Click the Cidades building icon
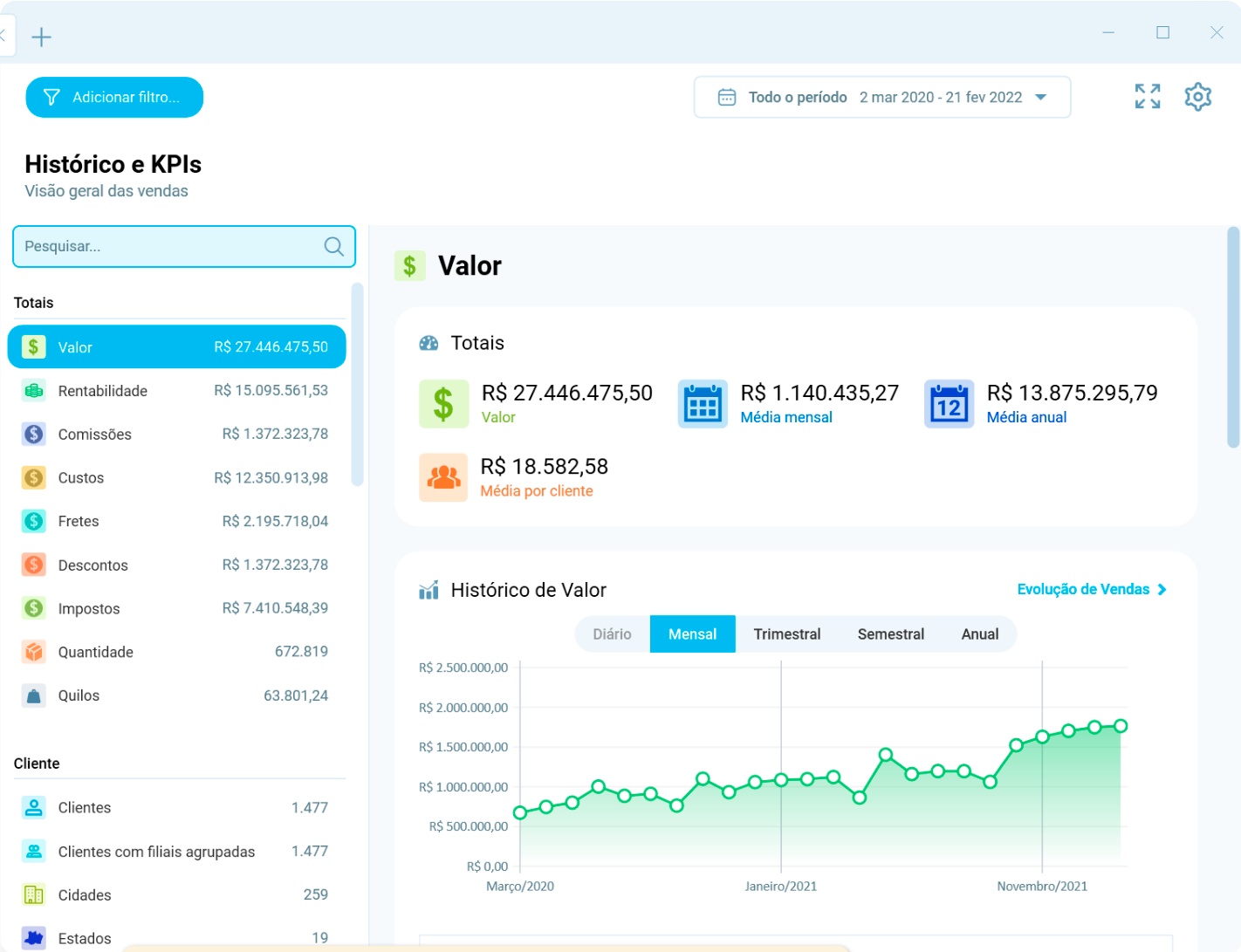 (33, 894)
